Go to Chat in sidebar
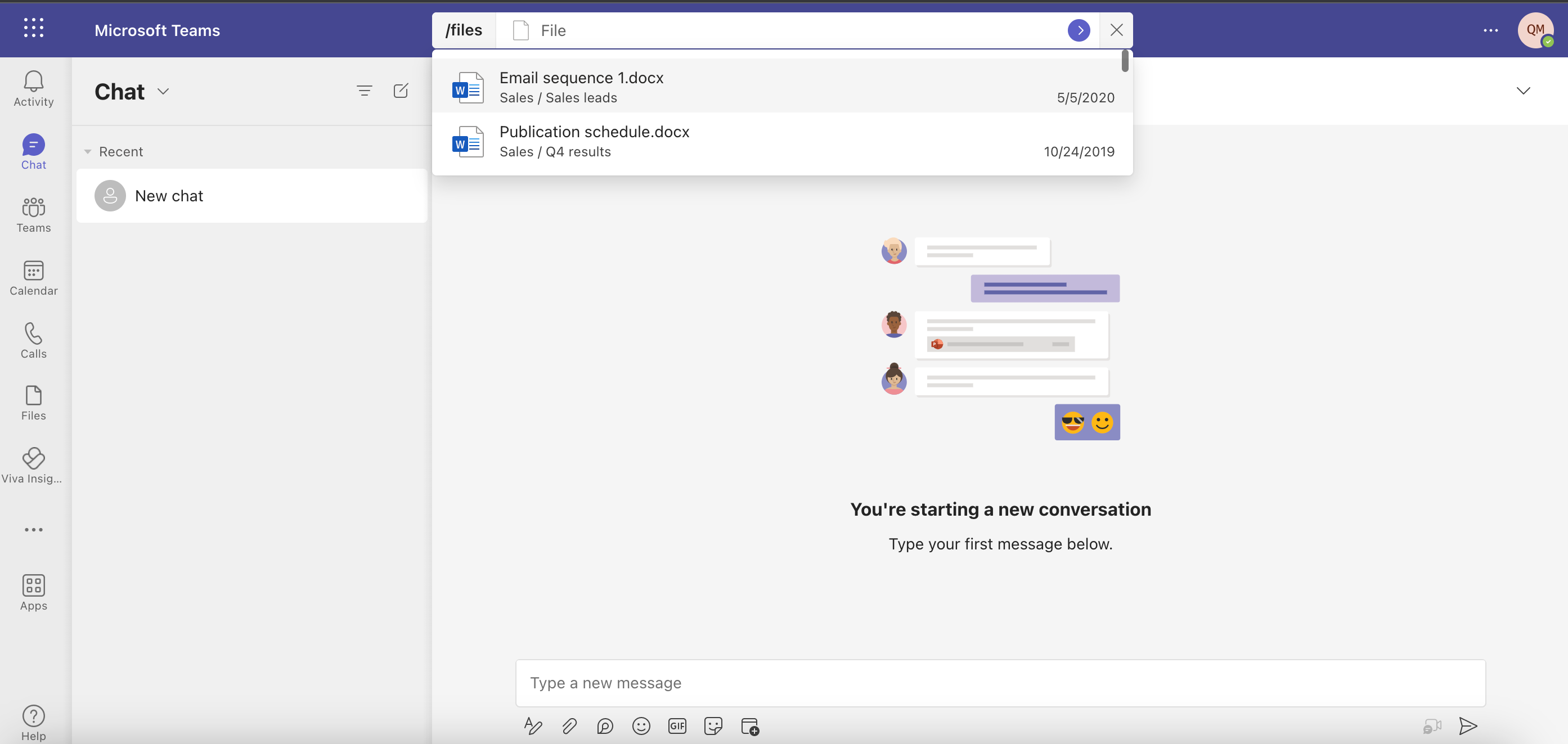 pos(34,151)
